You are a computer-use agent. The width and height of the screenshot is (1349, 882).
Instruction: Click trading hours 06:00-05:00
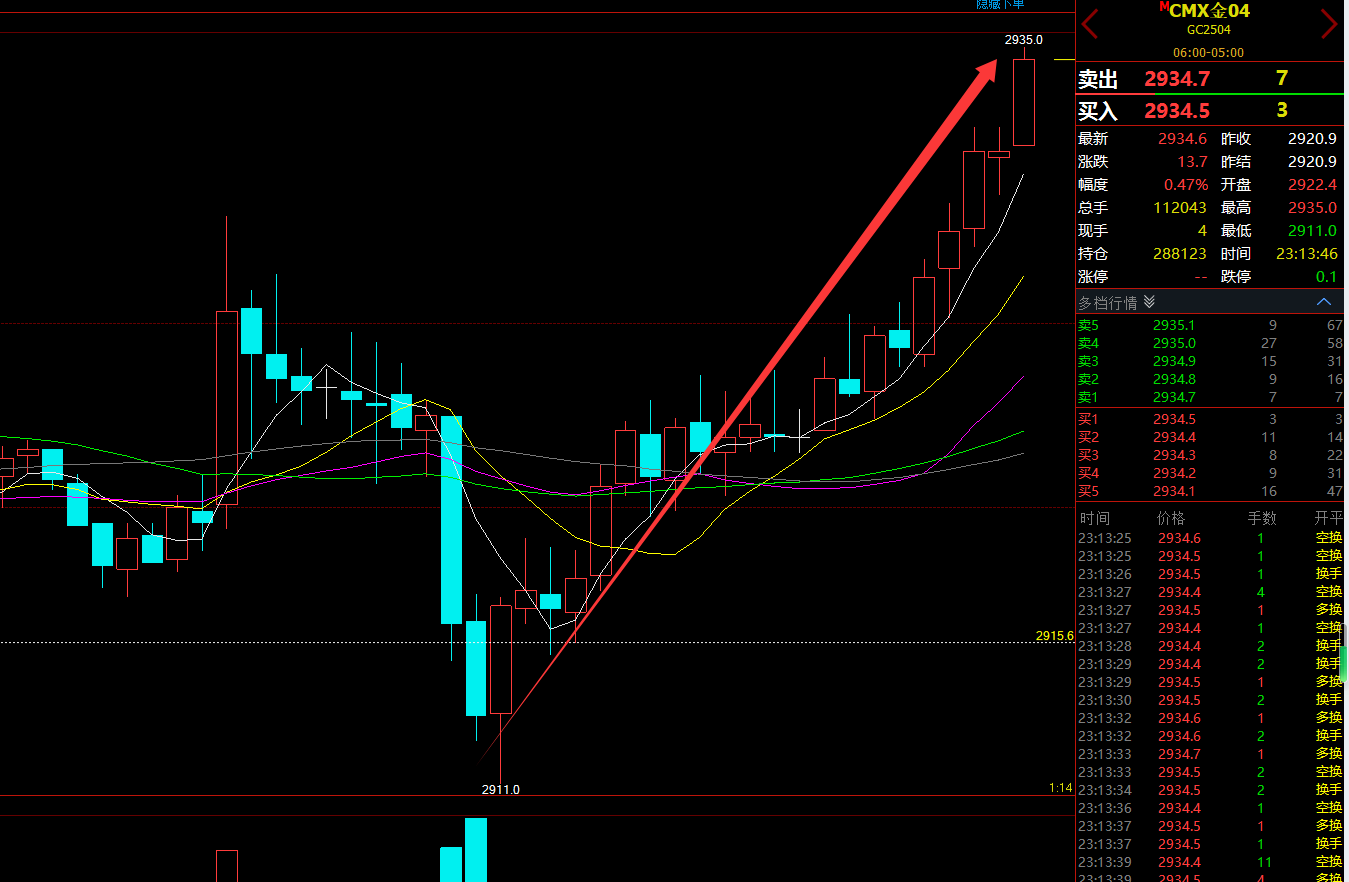click(1208, 52)
